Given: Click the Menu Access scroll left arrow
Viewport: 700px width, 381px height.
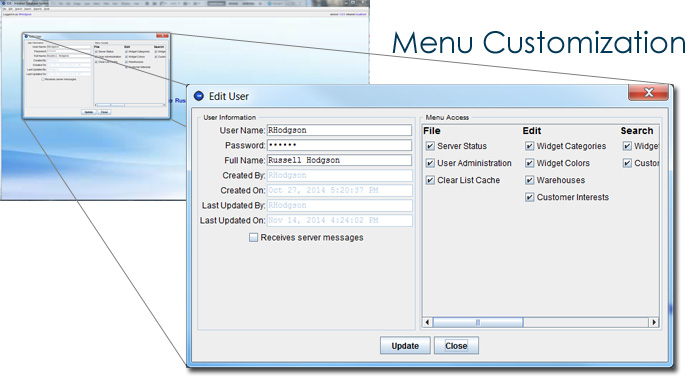Looking at the screenshot, I should click(x=427, y=322).
